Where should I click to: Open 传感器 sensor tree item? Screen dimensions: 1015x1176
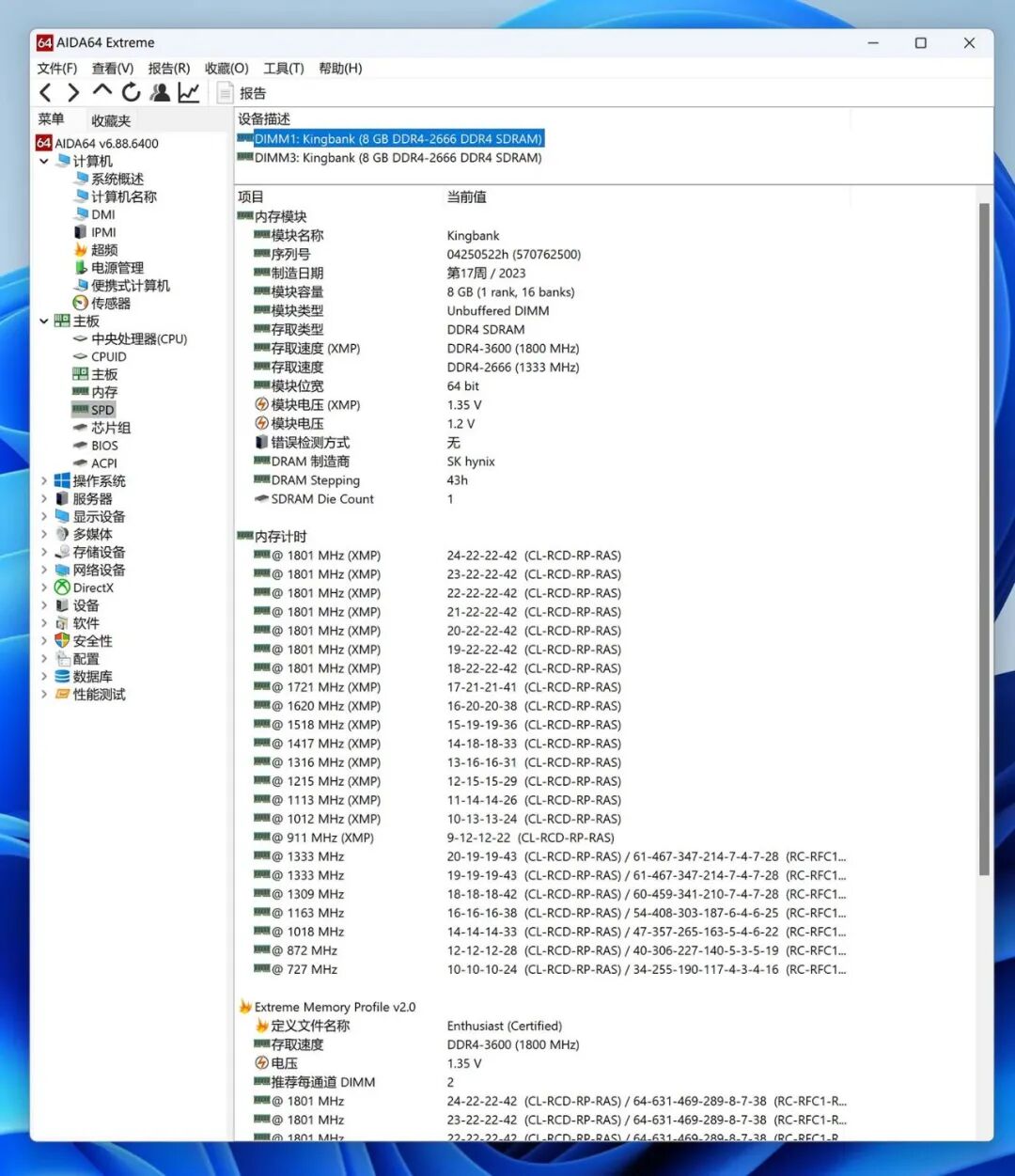102,303
